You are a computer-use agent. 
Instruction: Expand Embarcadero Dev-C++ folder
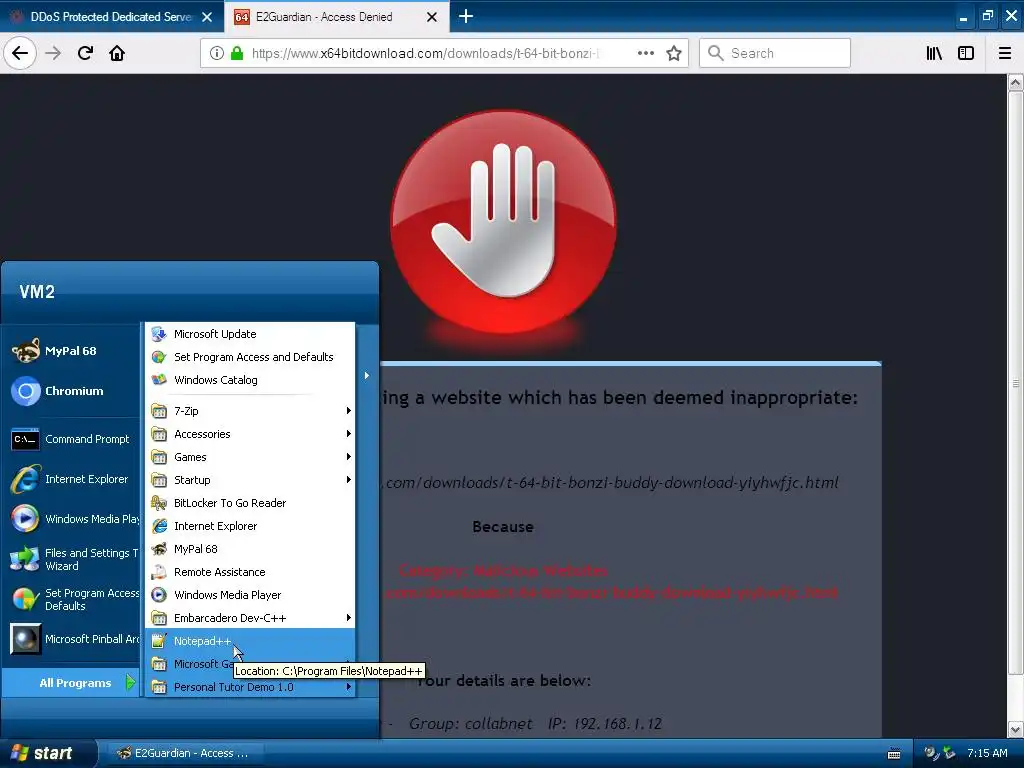[251, 618]
